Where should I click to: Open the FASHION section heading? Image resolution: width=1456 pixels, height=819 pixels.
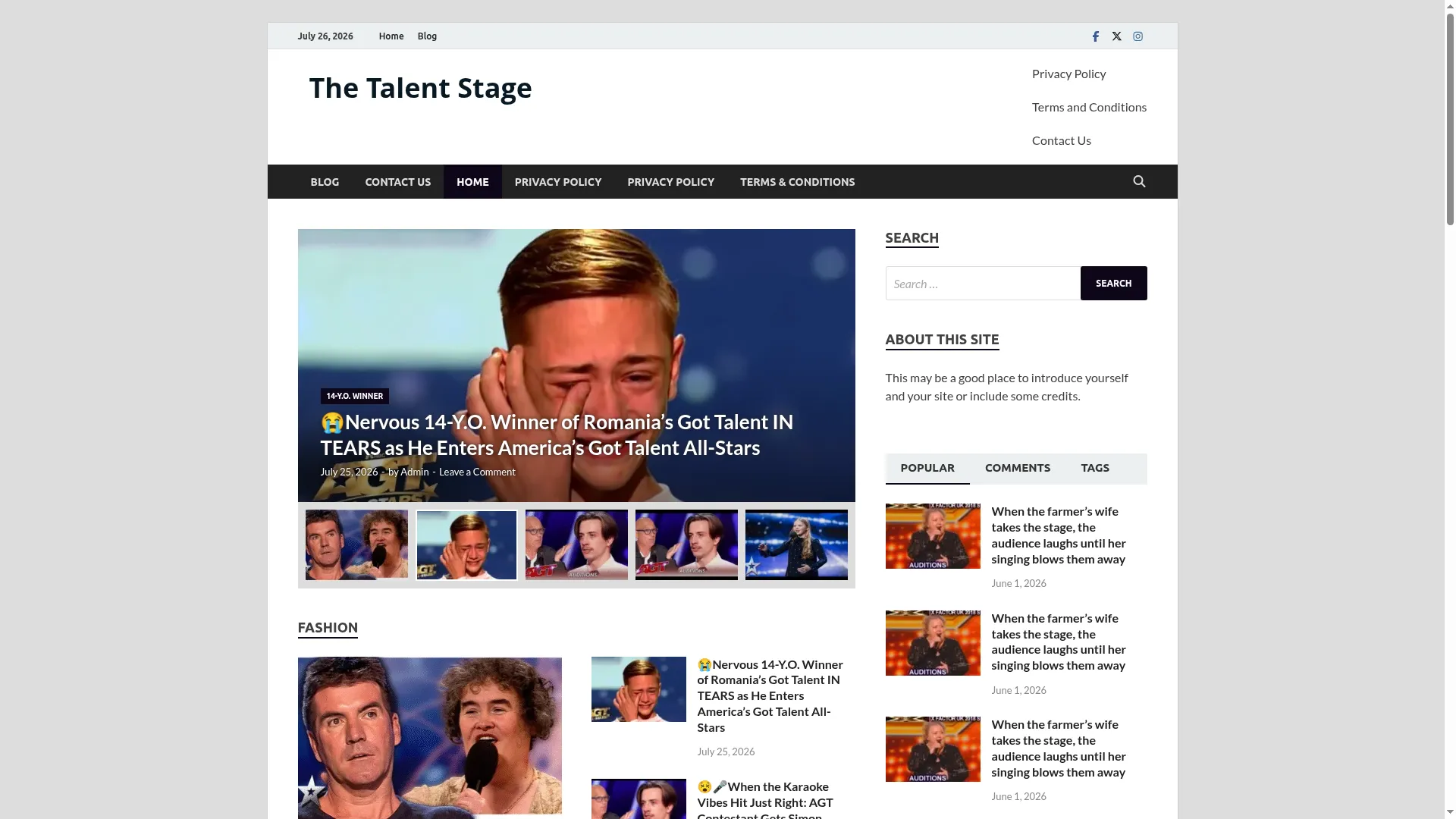[x=328, y=628]
